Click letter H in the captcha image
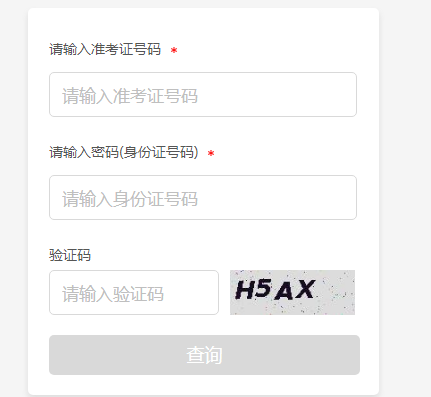431x397 pixels. (246, 290)
